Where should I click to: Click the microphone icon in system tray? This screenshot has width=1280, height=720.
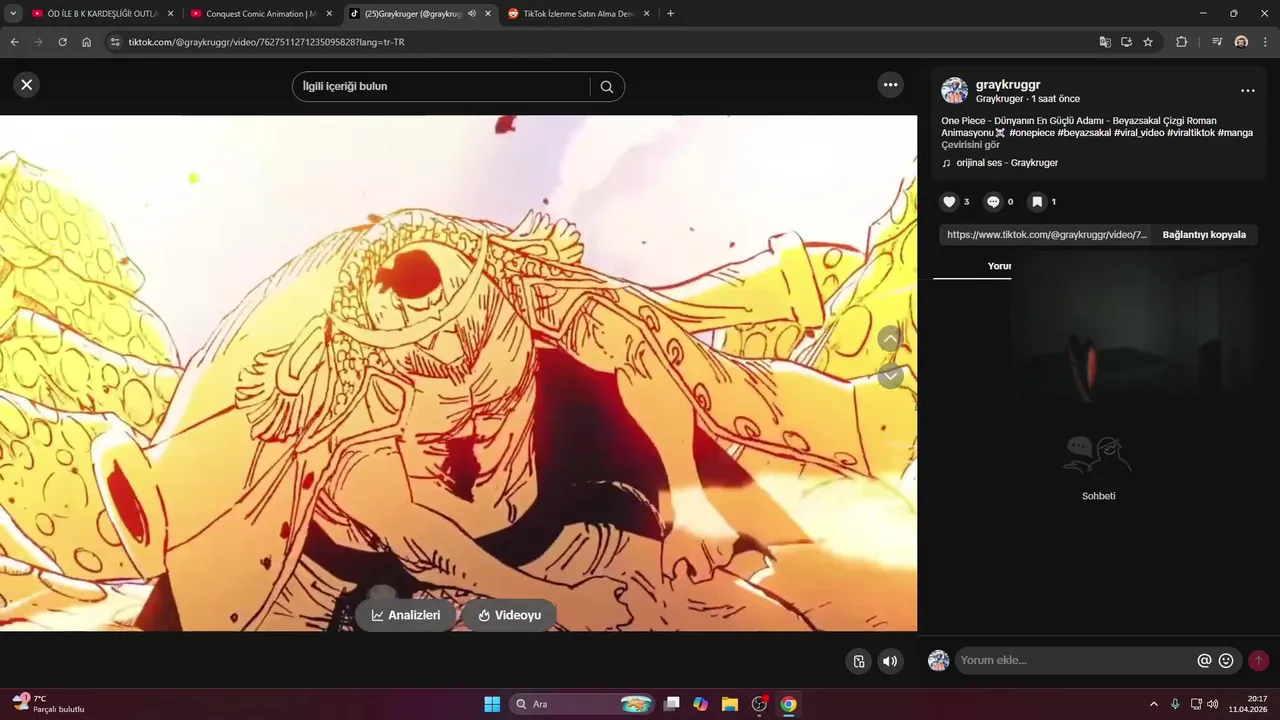pyautogui.click(x=1175, y=704)
